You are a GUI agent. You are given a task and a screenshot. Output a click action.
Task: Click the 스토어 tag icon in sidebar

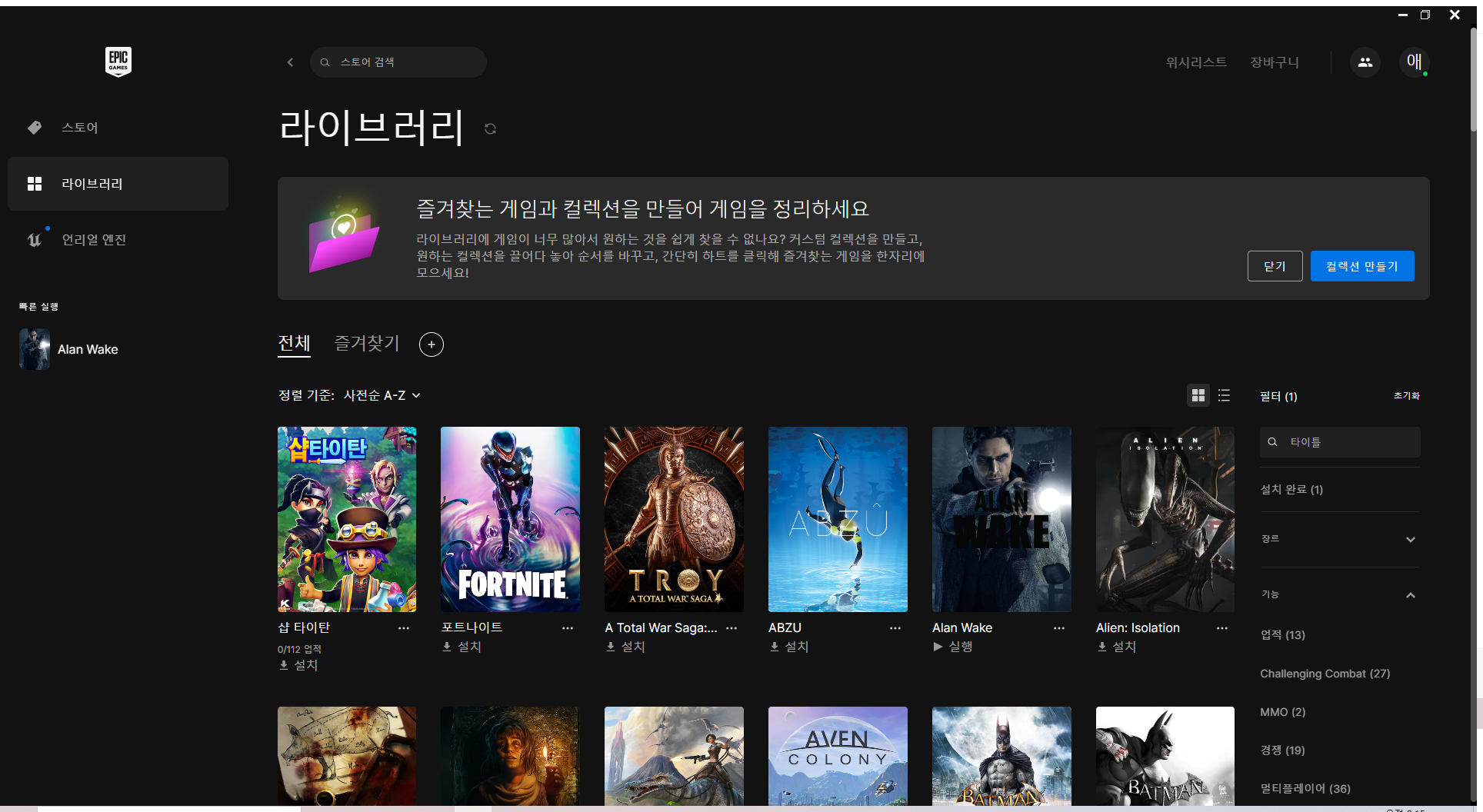35,128
